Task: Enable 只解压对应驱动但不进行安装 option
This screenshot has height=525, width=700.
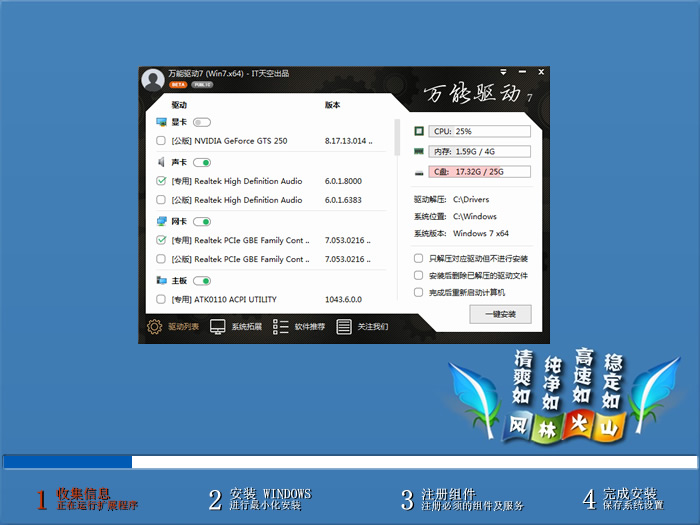Action: [x=418, y=258]
